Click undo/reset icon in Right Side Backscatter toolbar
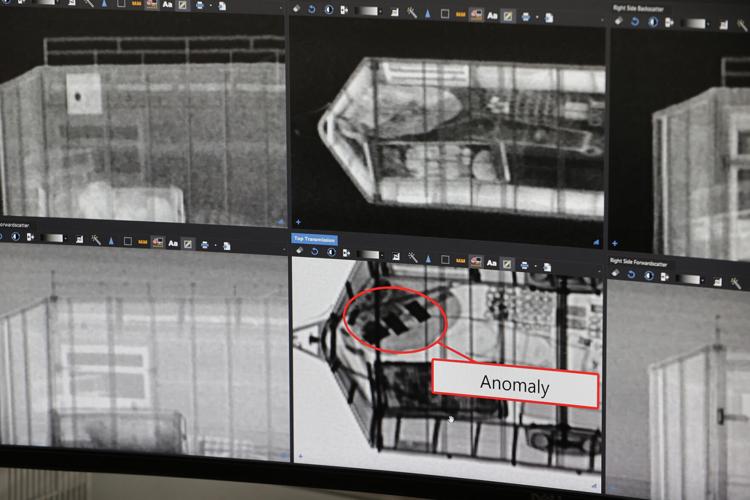The width and height of the screenshot is (750, 500). click(635, 22)
